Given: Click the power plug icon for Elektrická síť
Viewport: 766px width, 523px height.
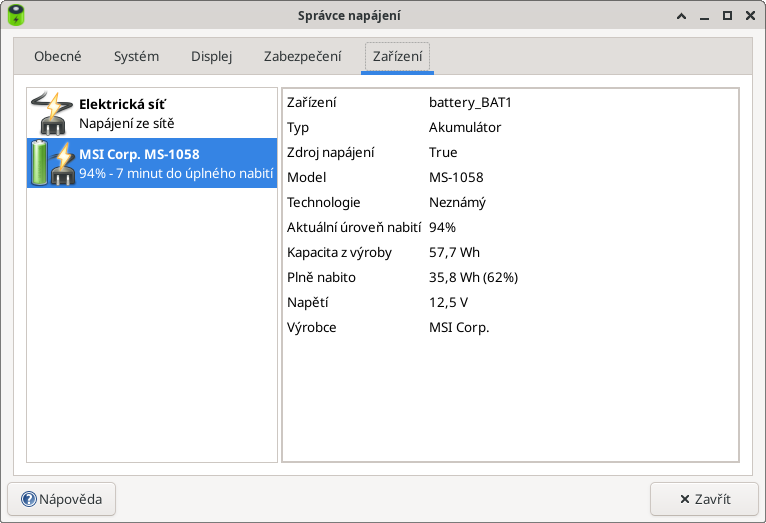Looking at the screenshot, I should (x=52, y=113).
